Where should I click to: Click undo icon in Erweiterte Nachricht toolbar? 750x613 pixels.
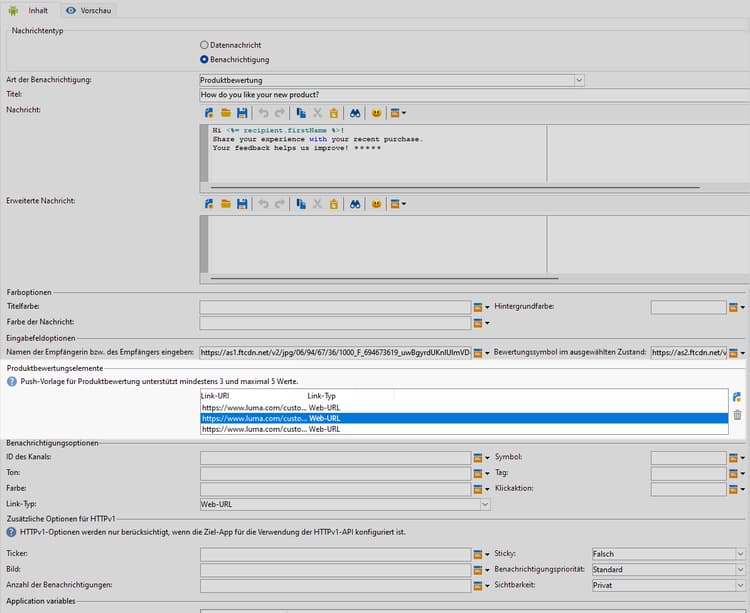click(x=264, y=204)
